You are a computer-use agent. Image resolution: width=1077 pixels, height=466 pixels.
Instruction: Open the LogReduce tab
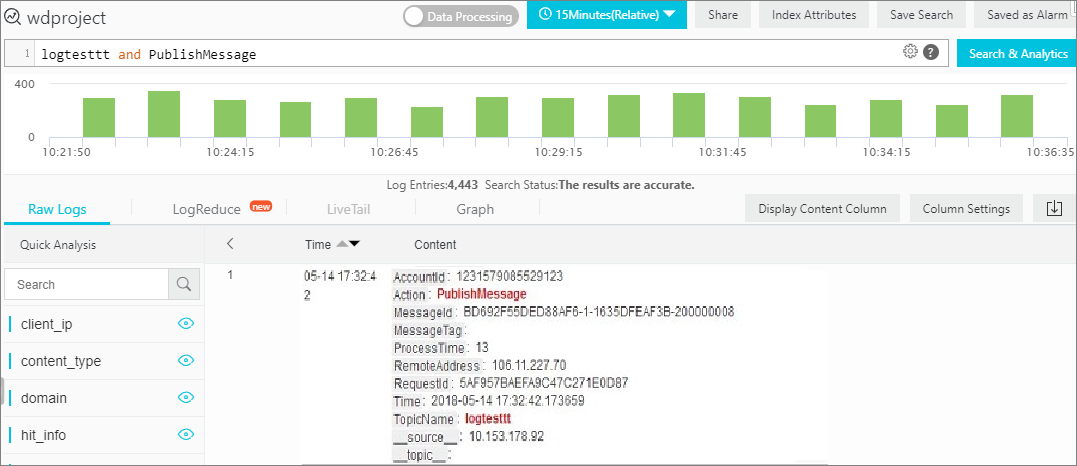tap(207, 210)
